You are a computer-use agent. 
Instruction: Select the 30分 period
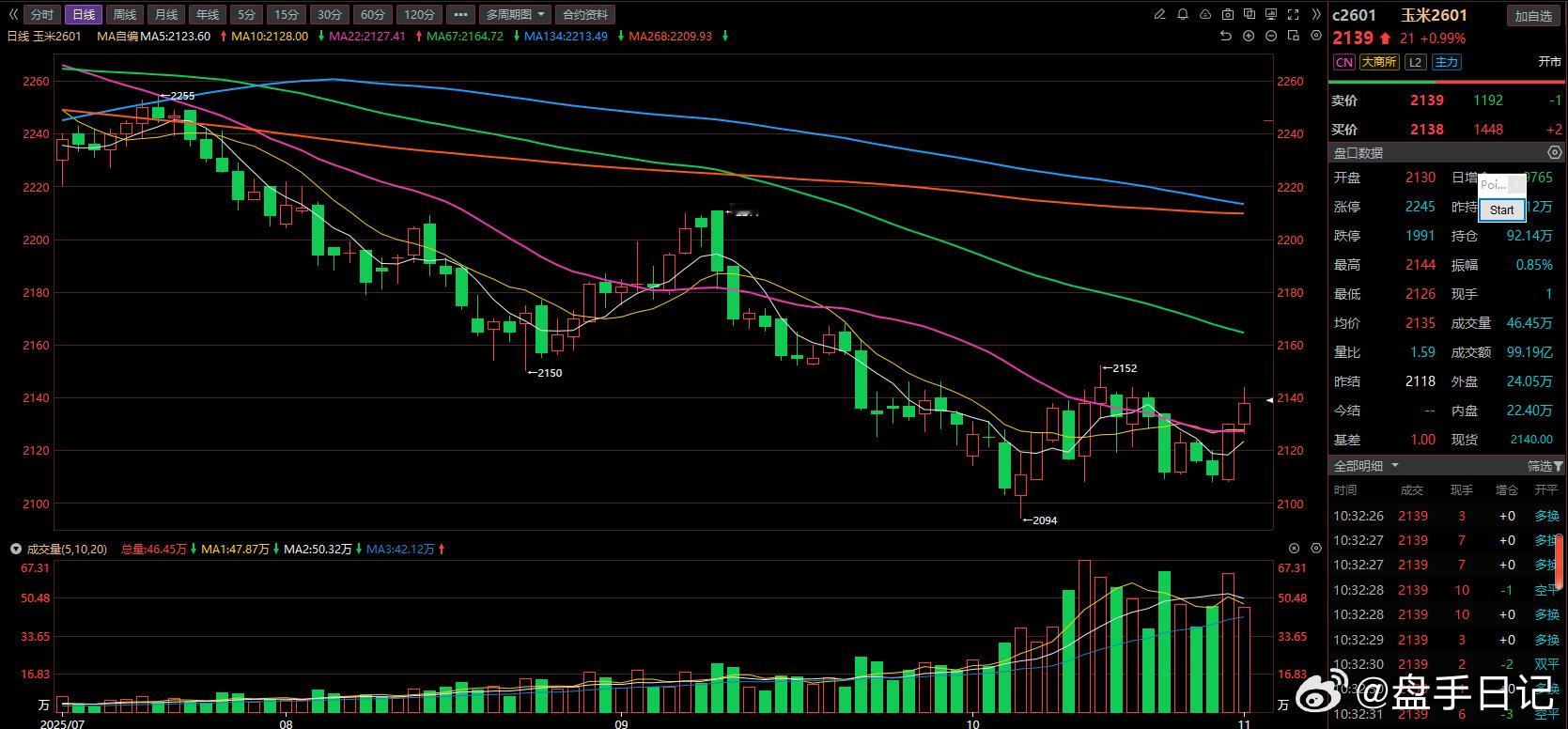pyautogui.click(x=330, y=14)
